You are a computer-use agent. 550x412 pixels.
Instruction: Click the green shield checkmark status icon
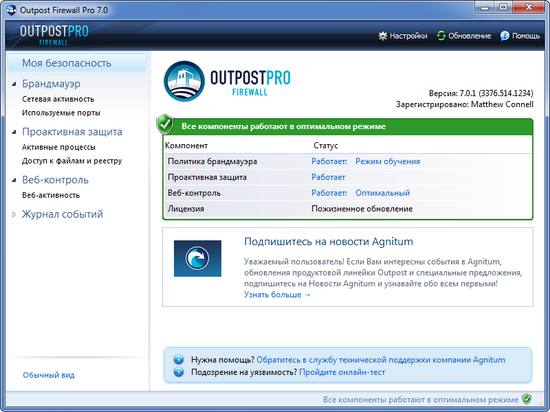point(165,124)
